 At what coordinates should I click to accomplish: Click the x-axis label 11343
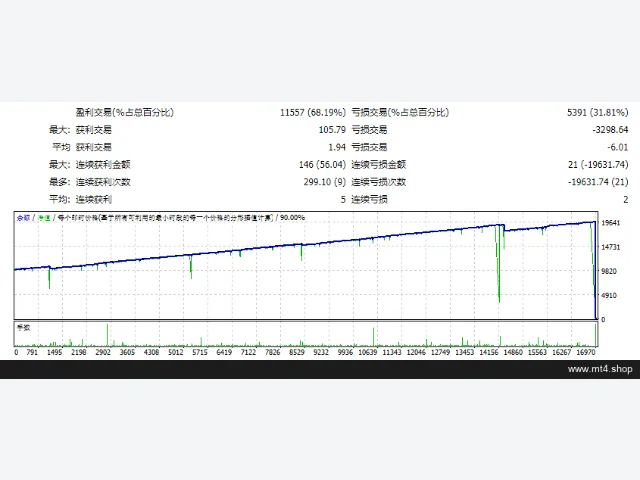392,352
